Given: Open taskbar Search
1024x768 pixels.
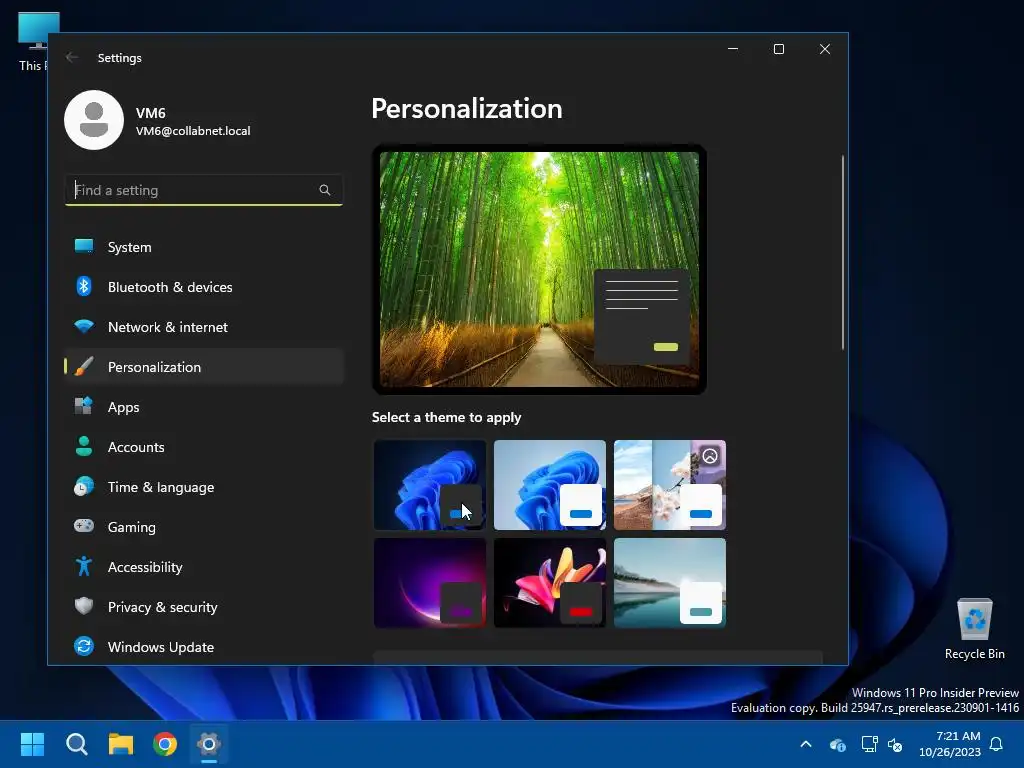Looking at the screenshot, I should 76,744.
